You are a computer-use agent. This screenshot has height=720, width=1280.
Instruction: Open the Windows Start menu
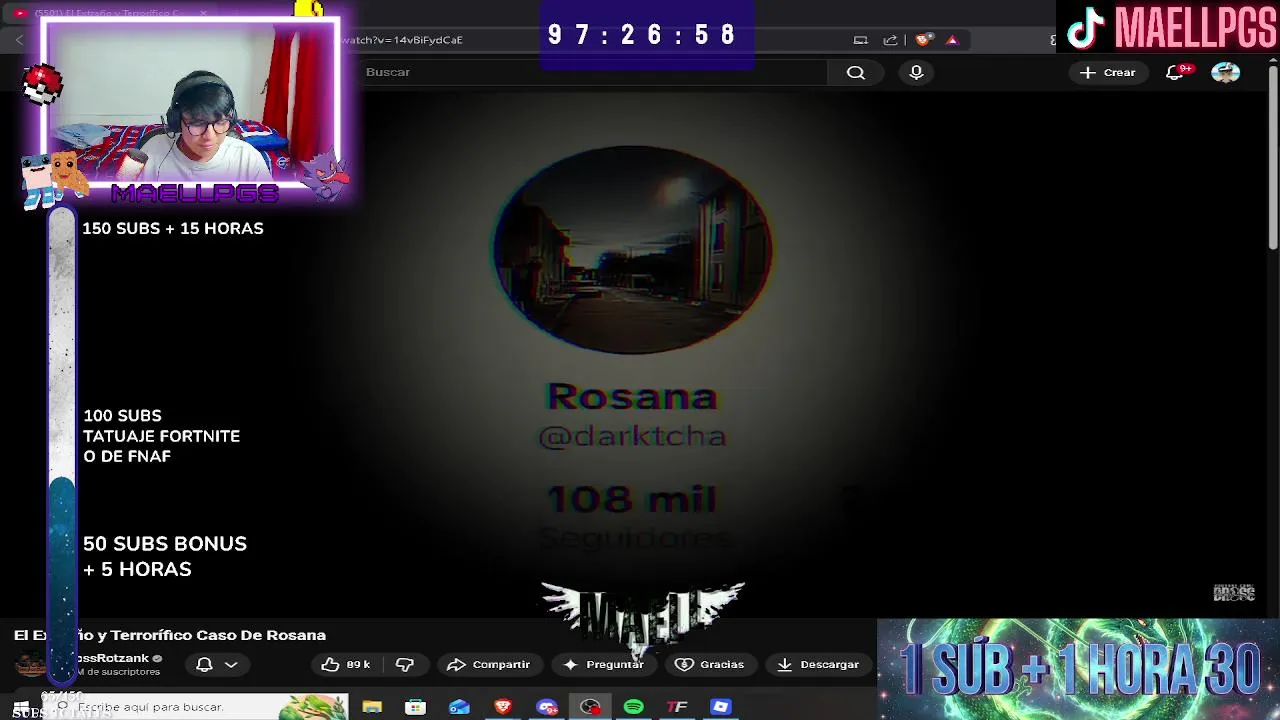click(x=20, y=707)
